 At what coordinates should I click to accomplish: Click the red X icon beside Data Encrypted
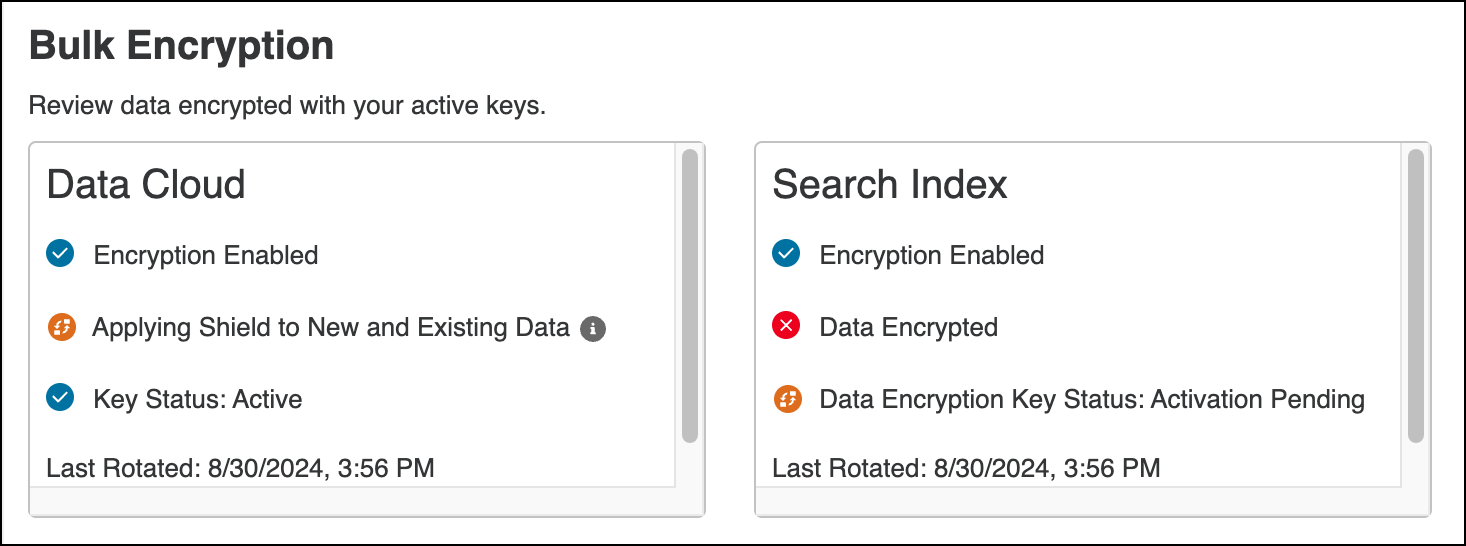point(786,327)
